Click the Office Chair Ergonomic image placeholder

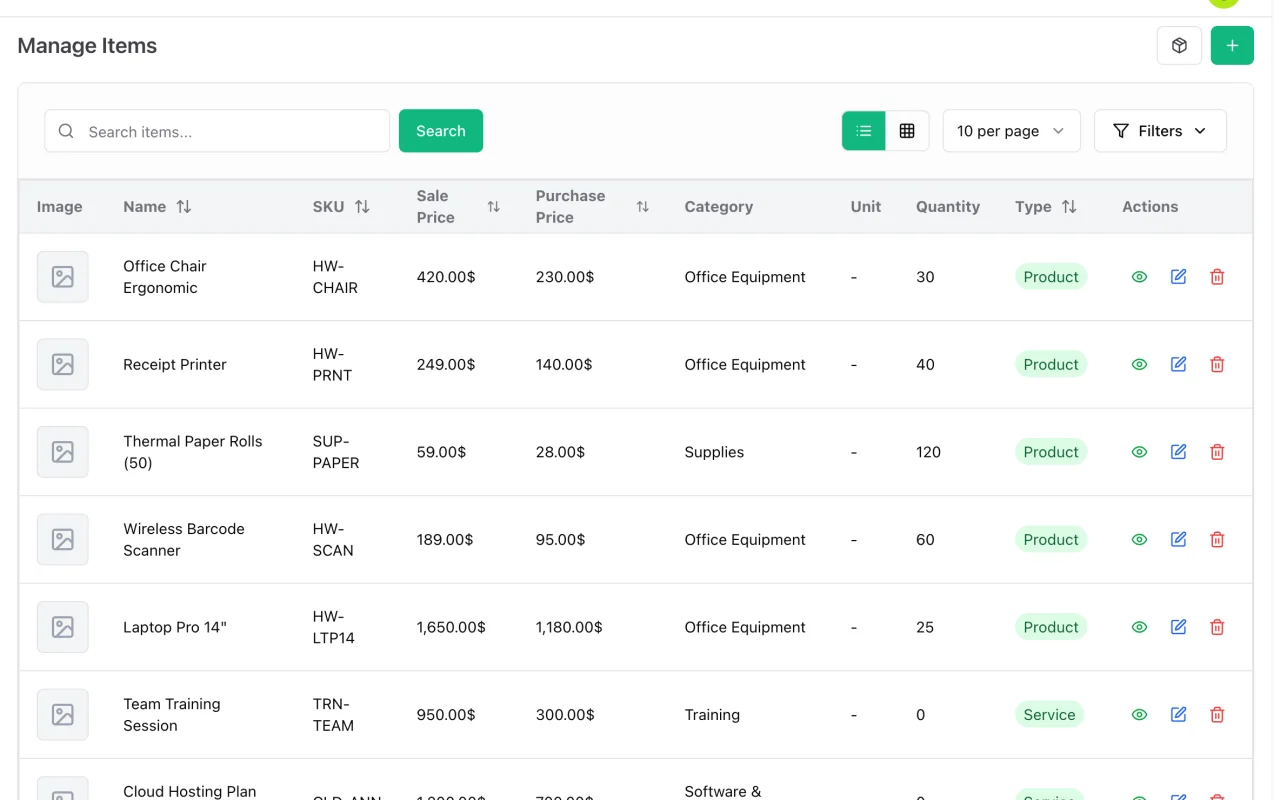tap(63, 277)
